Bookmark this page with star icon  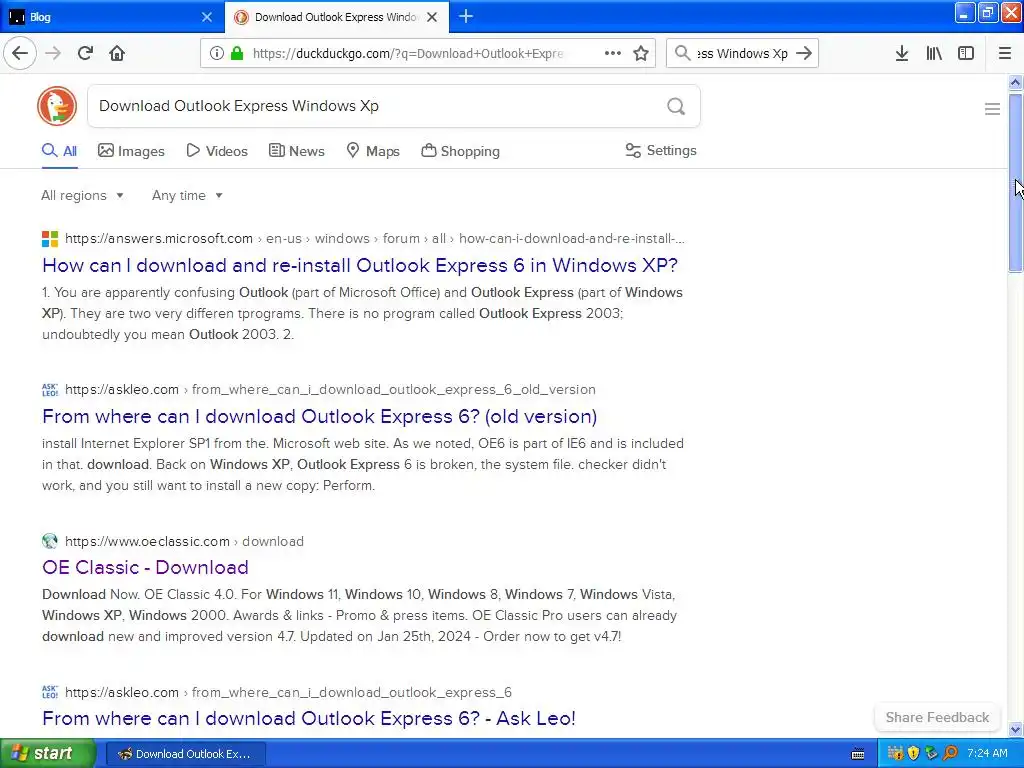point(641,53)
